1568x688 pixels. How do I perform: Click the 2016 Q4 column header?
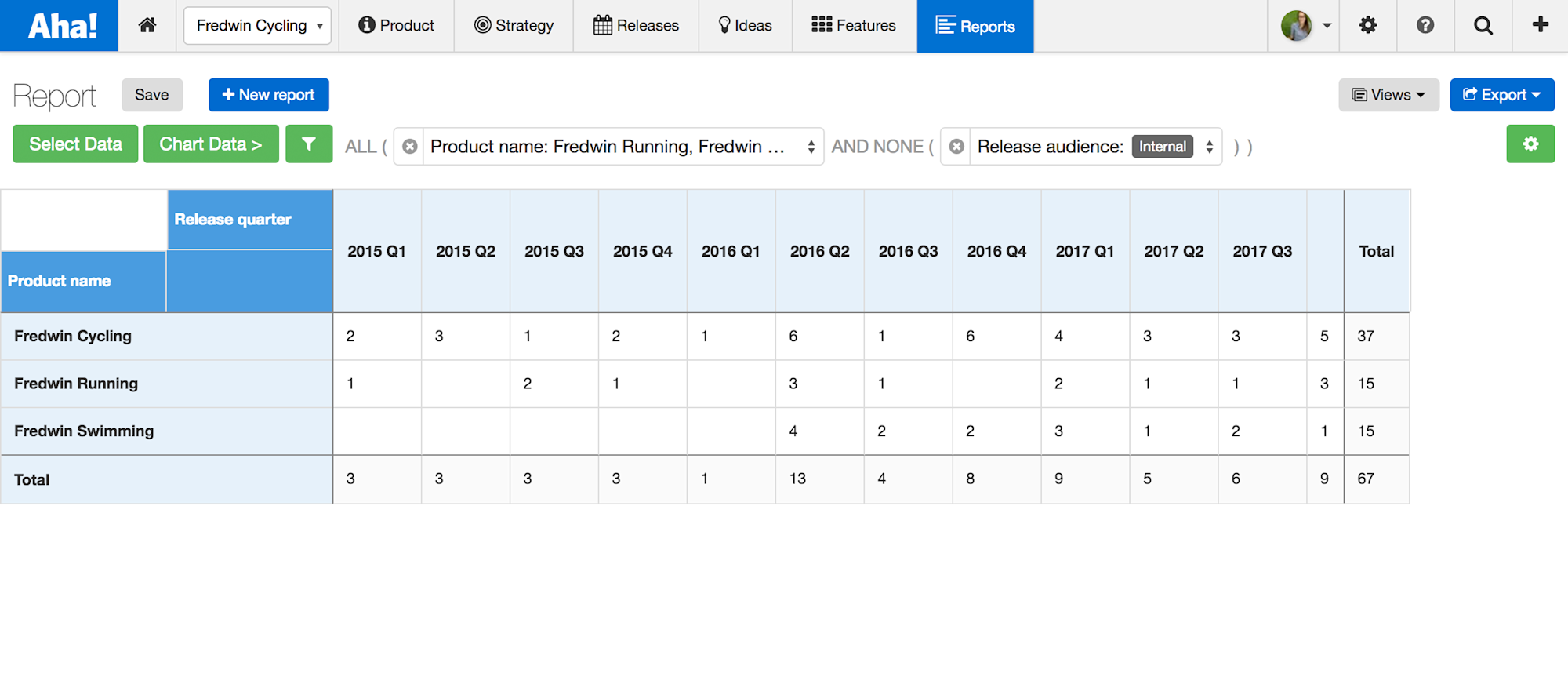997,252
